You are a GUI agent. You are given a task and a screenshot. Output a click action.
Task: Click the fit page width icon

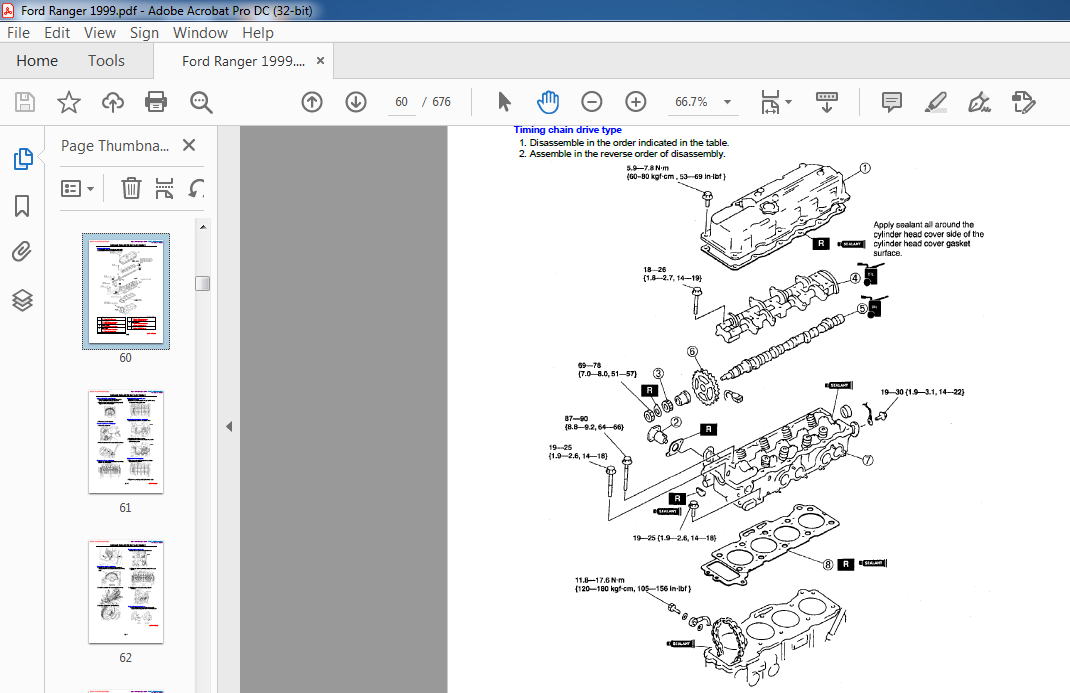tap(770, 102)
